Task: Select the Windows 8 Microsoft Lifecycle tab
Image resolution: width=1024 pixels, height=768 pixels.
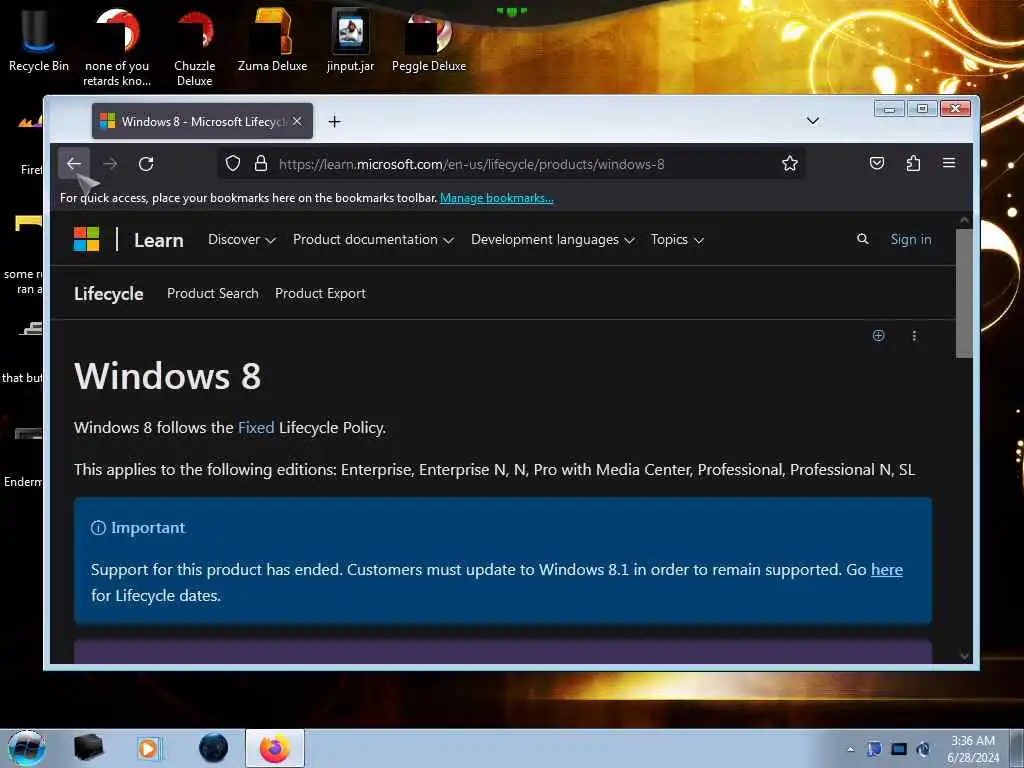Action: click(x=202, y=121)
